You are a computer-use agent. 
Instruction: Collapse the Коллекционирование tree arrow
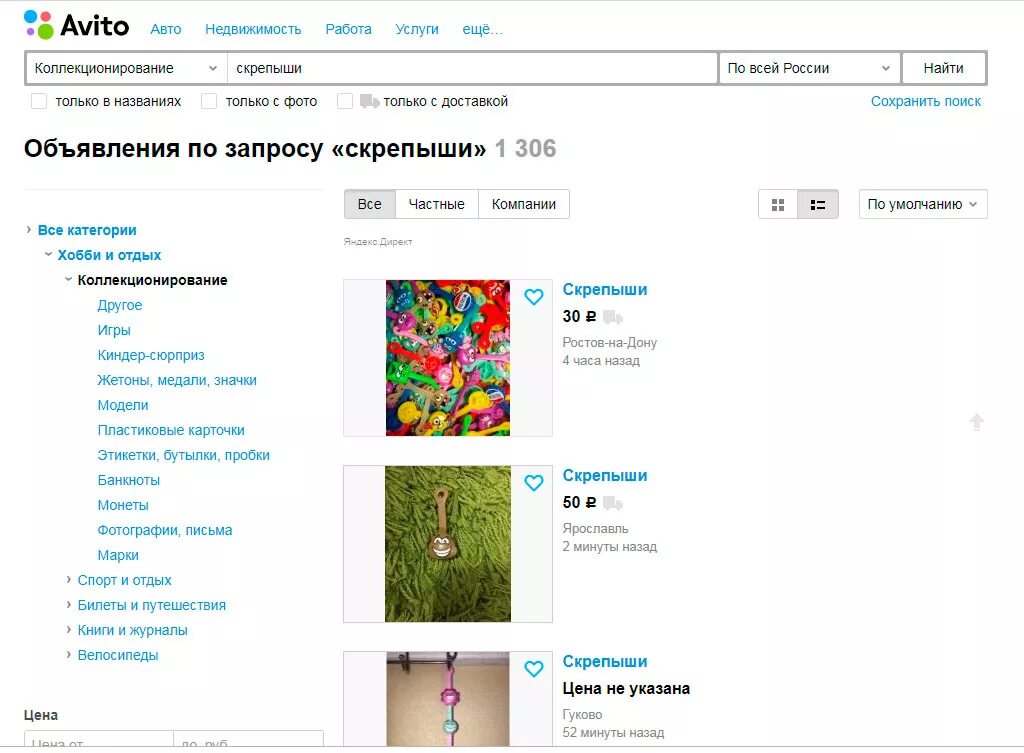(x=69, y=280)
